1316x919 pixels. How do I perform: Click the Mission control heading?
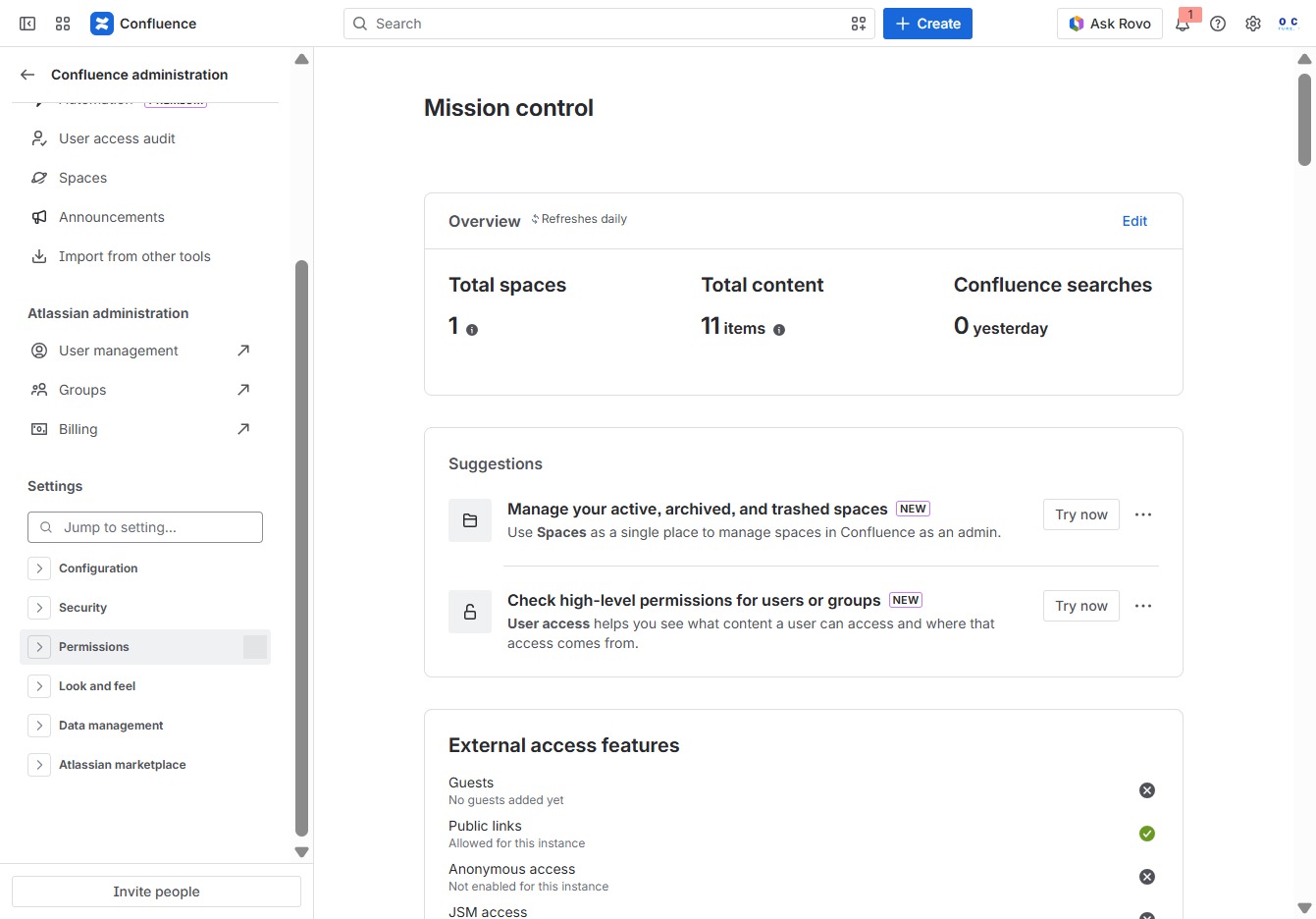tap(508, 108)
